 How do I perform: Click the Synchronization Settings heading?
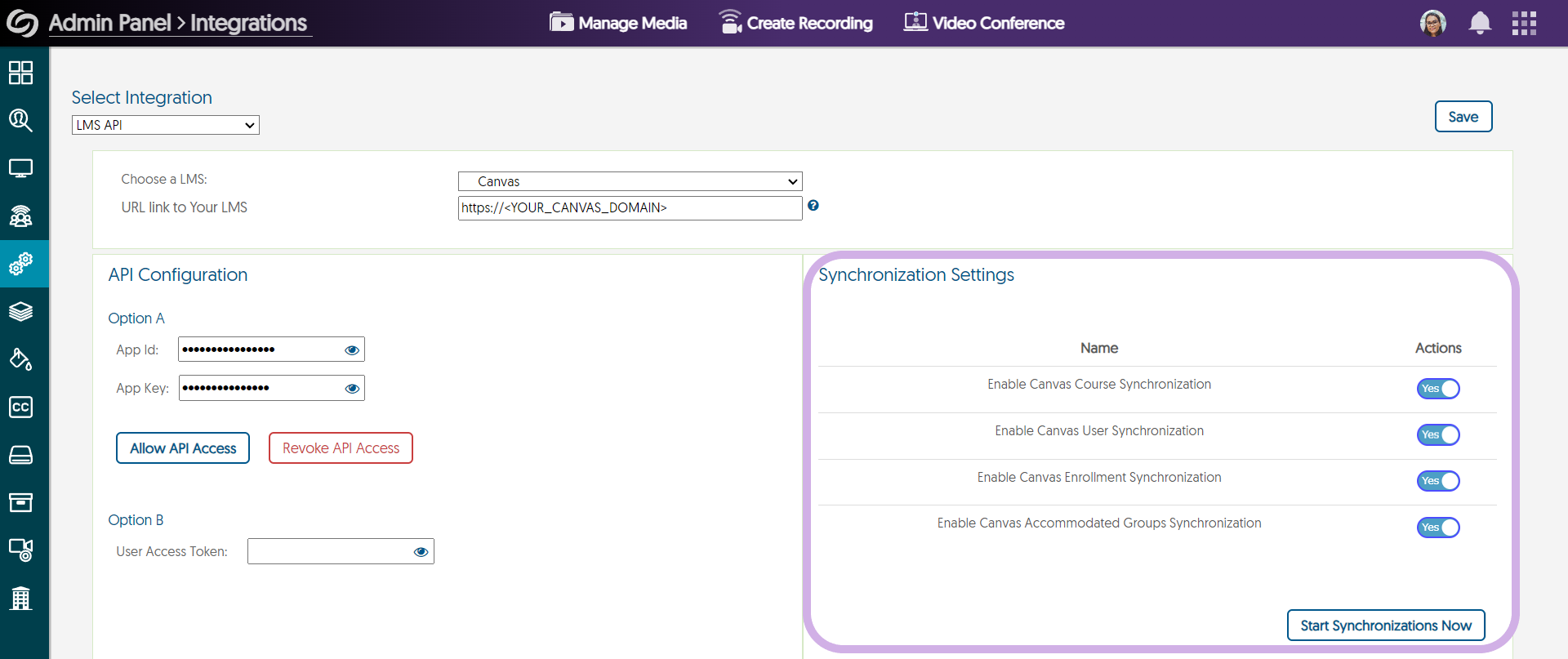click(x=916, y=275)
